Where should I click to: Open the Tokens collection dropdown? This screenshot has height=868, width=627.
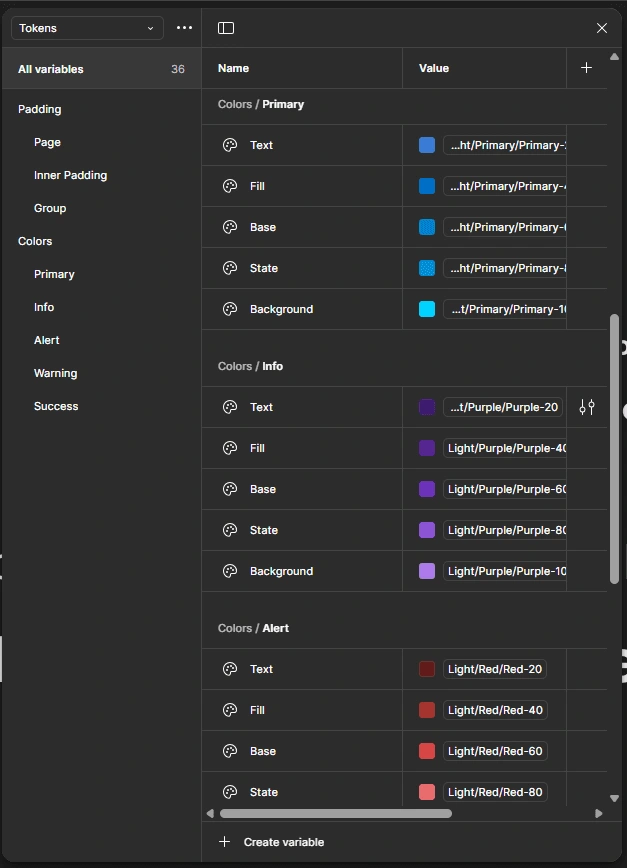(87, 28)
